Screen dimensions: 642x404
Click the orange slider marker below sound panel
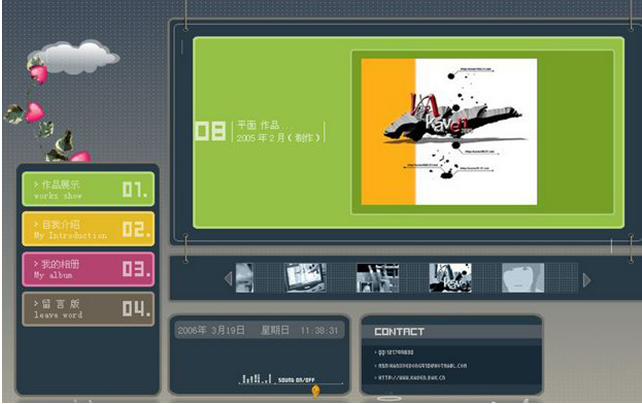click(x=316, y=391)
